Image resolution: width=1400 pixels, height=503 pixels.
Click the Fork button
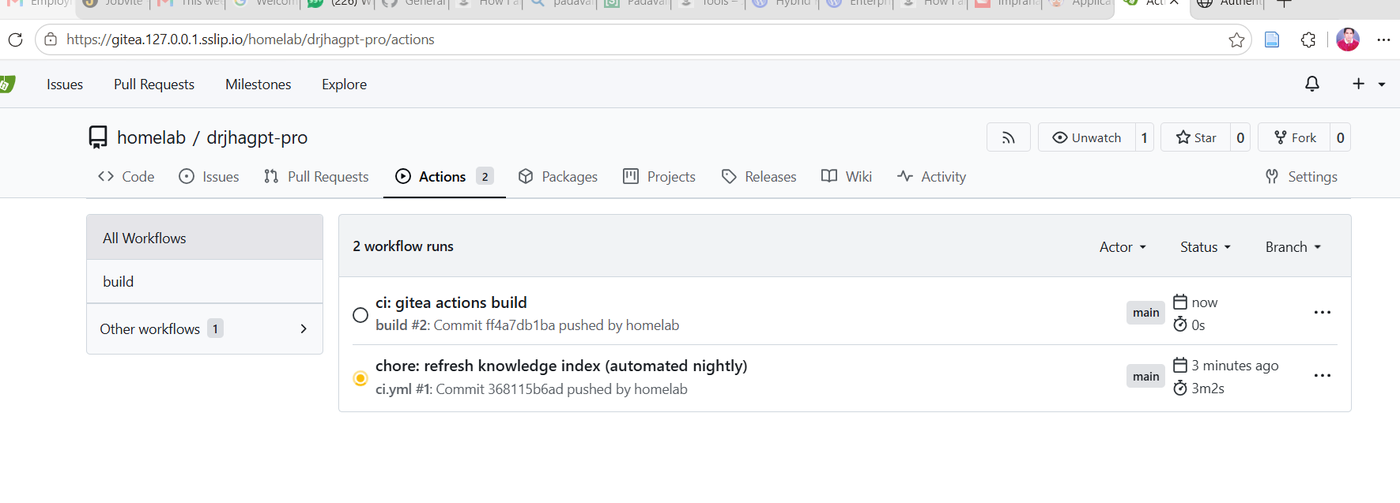(1294, 137)
